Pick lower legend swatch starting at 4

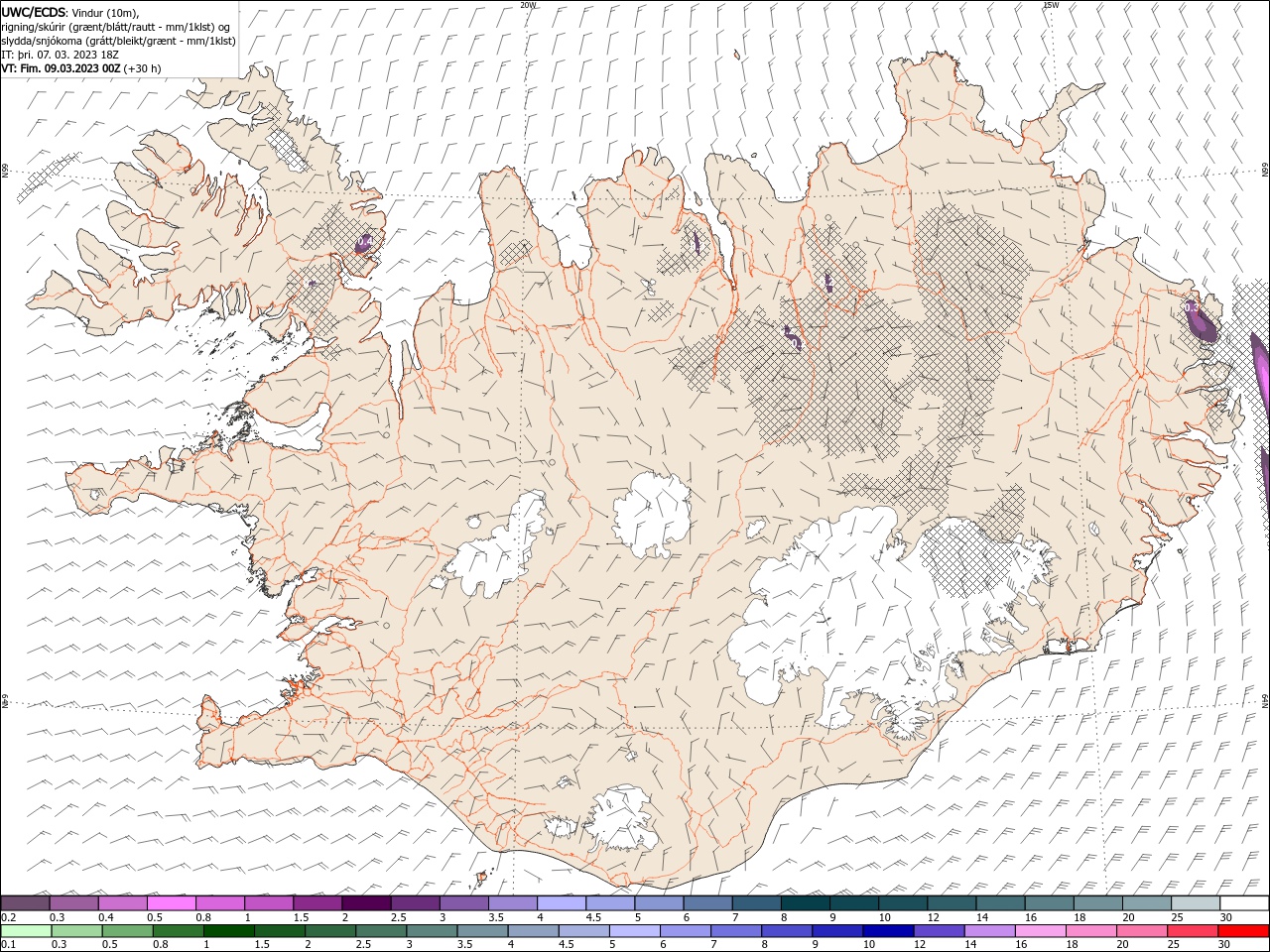tap(533, 931)
